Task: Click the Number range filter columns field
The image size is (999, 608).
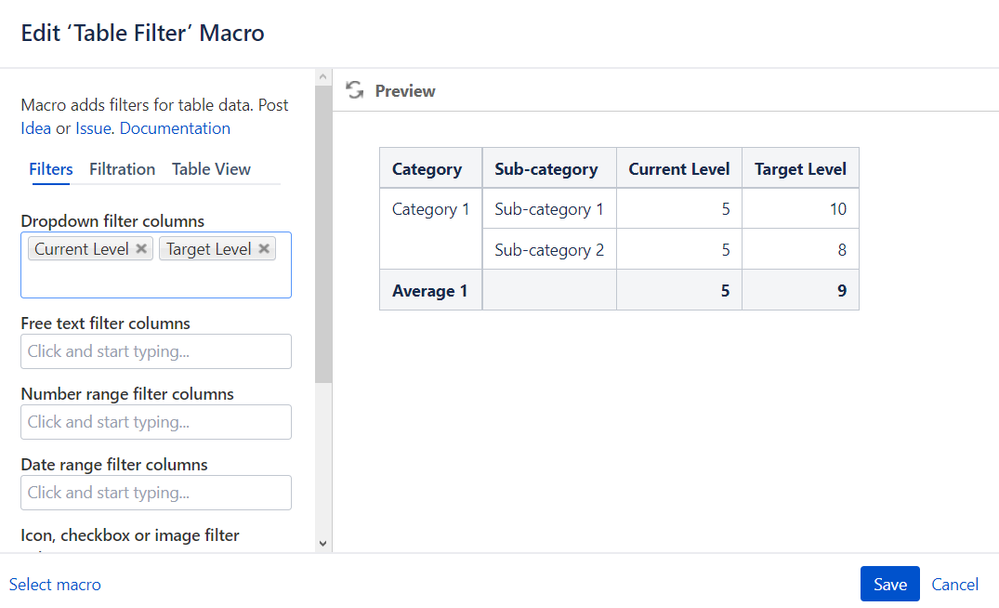Action: (156, 422)
